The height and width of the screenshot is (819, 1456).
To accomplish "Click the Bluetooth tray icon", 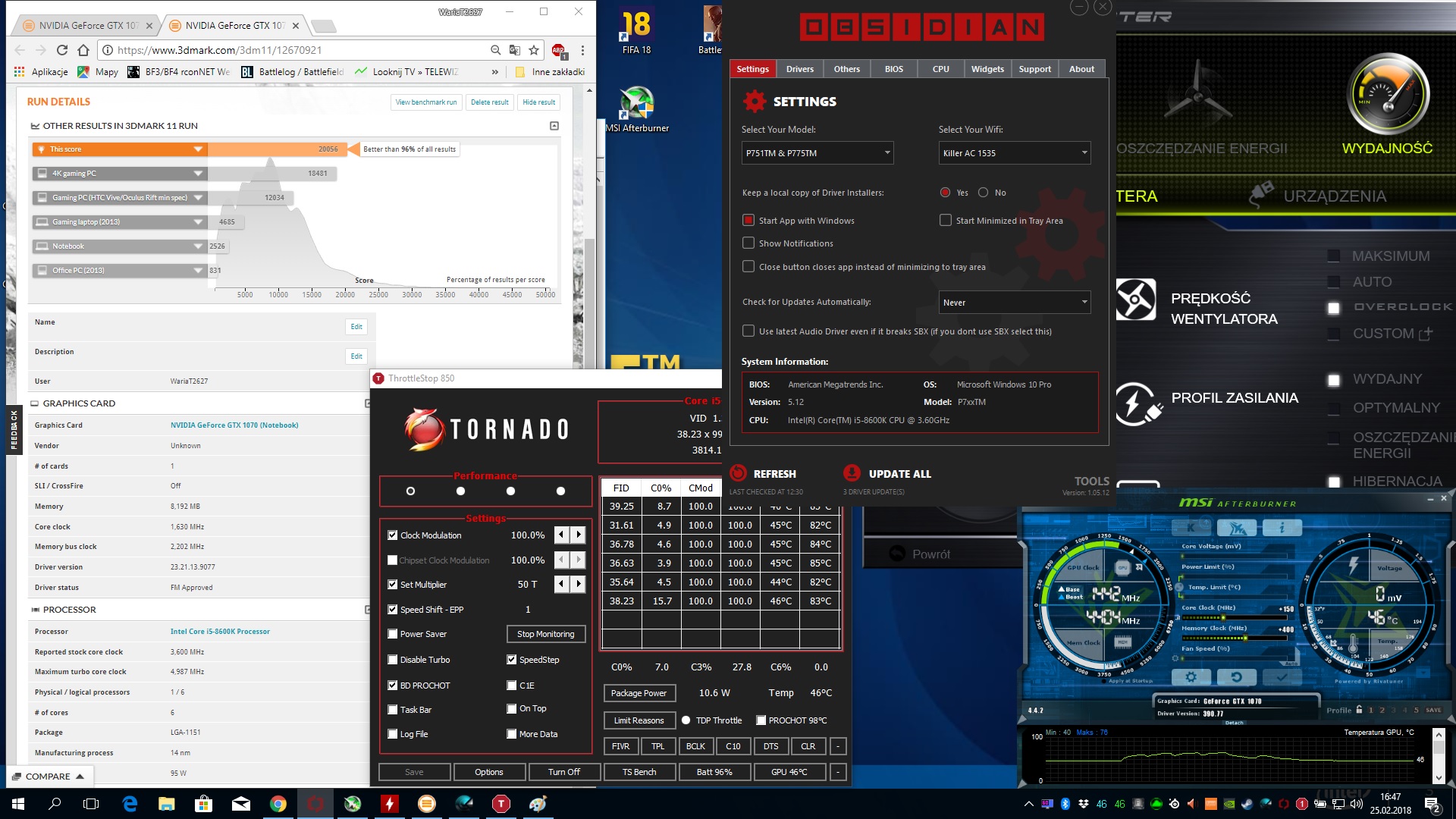I will 1065,804.
